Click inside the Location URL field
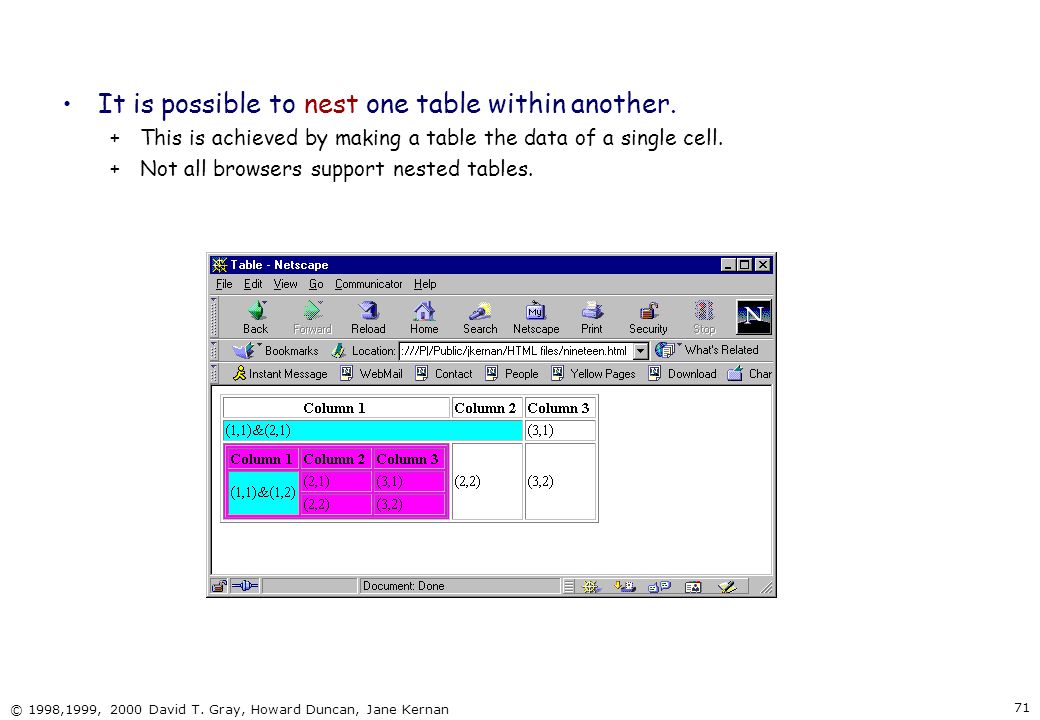Viewport: 1040px width, 720px height. 515,351
